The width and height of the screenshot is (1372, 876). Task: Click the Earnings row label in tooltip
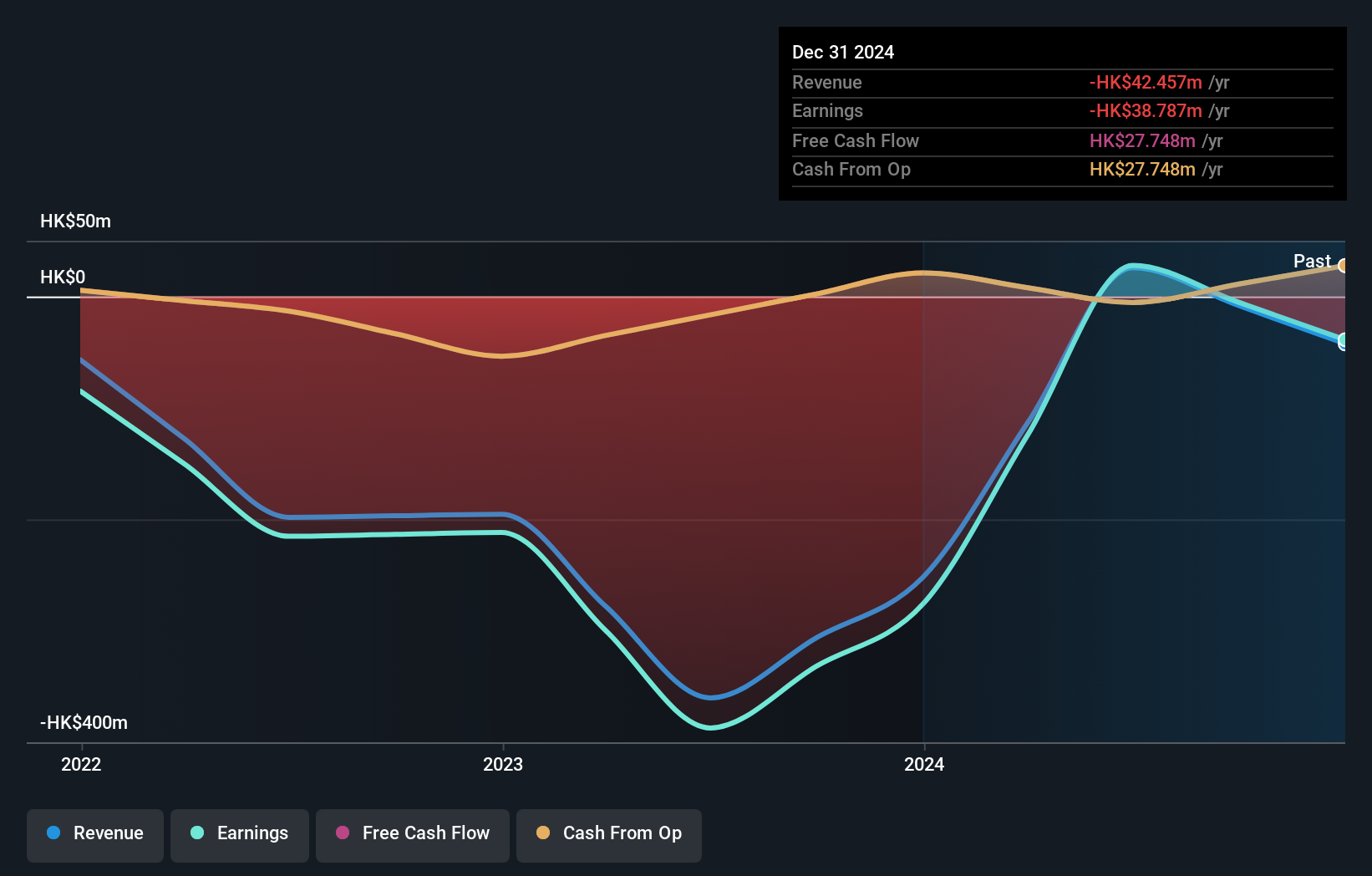coord(827,110)
